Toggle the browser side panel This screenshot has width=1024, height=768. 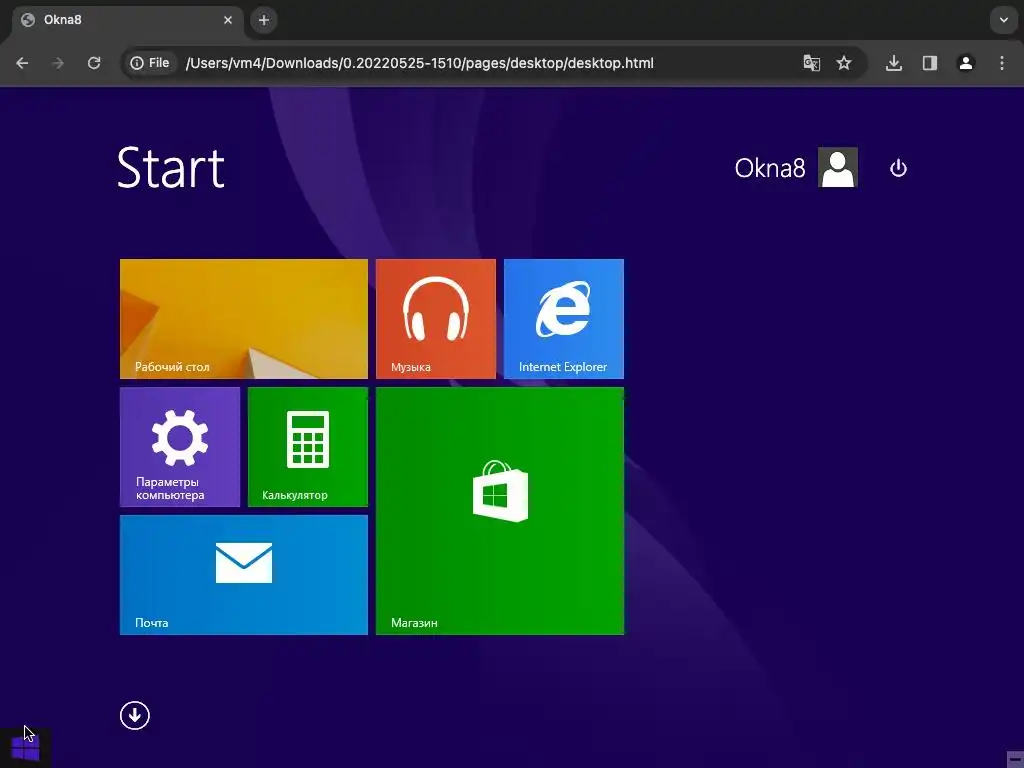pos(930,63)
